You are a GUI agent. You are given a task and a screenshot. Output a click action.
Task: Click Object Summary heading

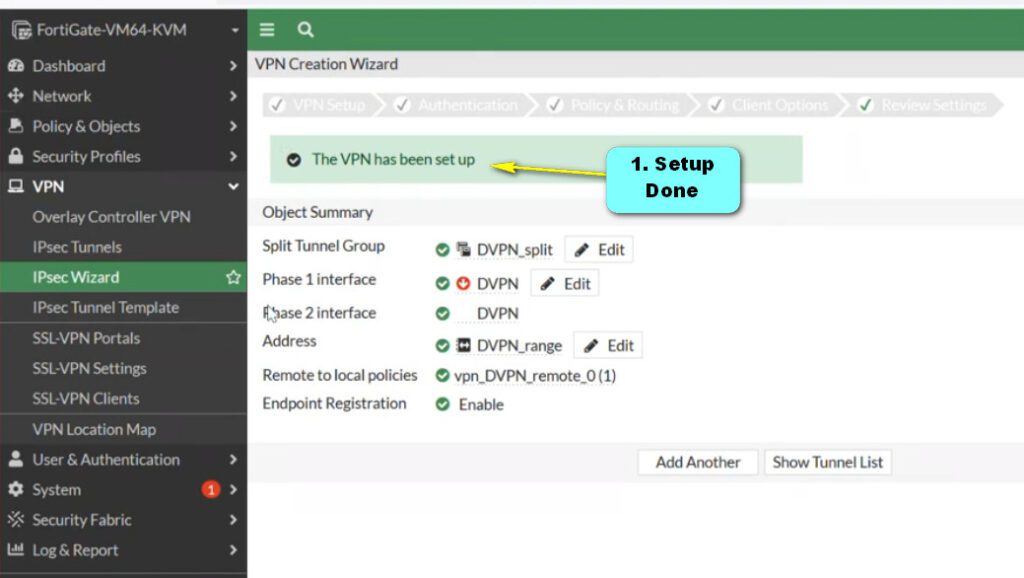pos(317,212)
